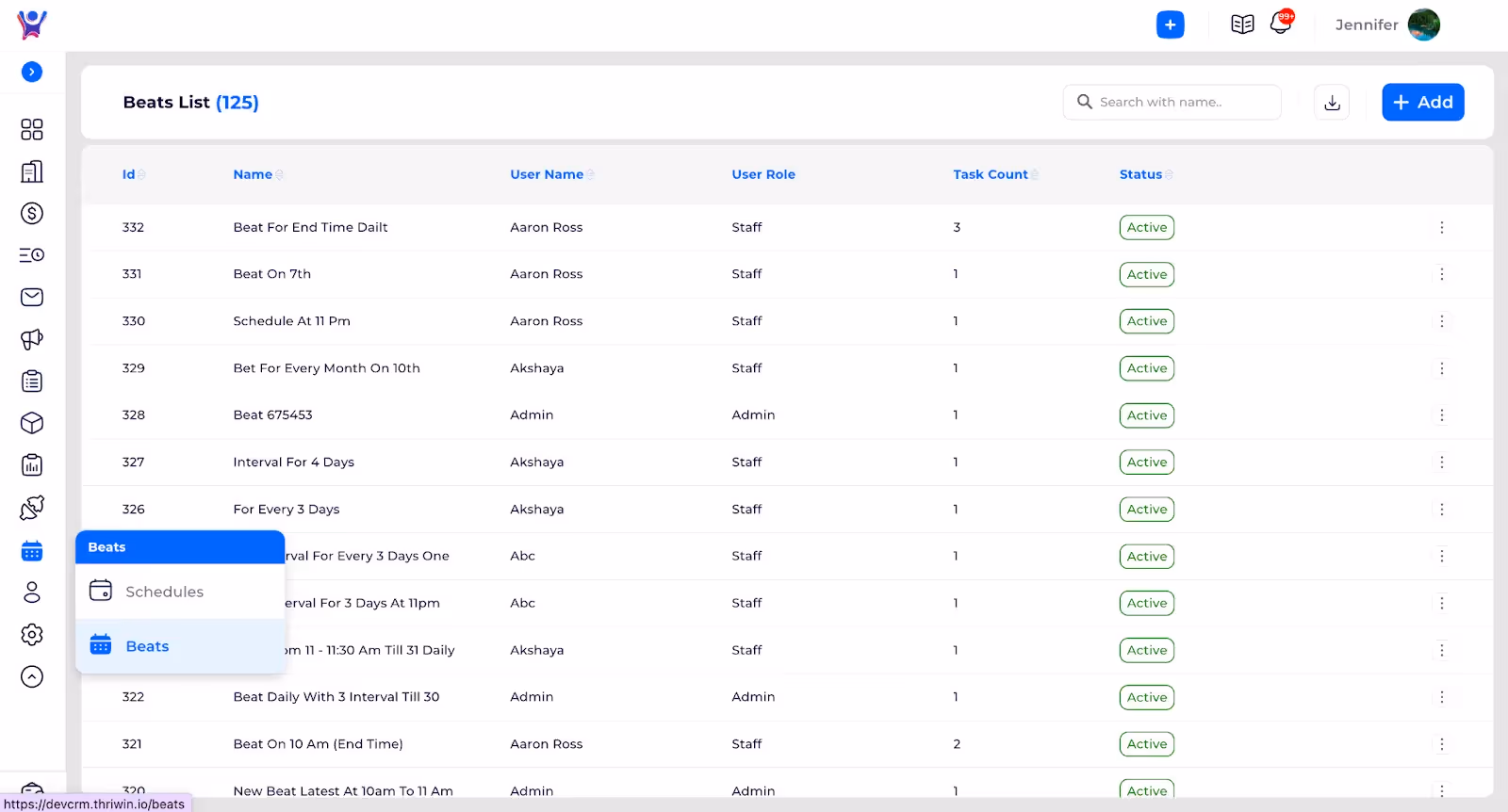The image size is (1508, 812).
Task: Open row options menu for beat 332
Action: [x=1441, y=228]
